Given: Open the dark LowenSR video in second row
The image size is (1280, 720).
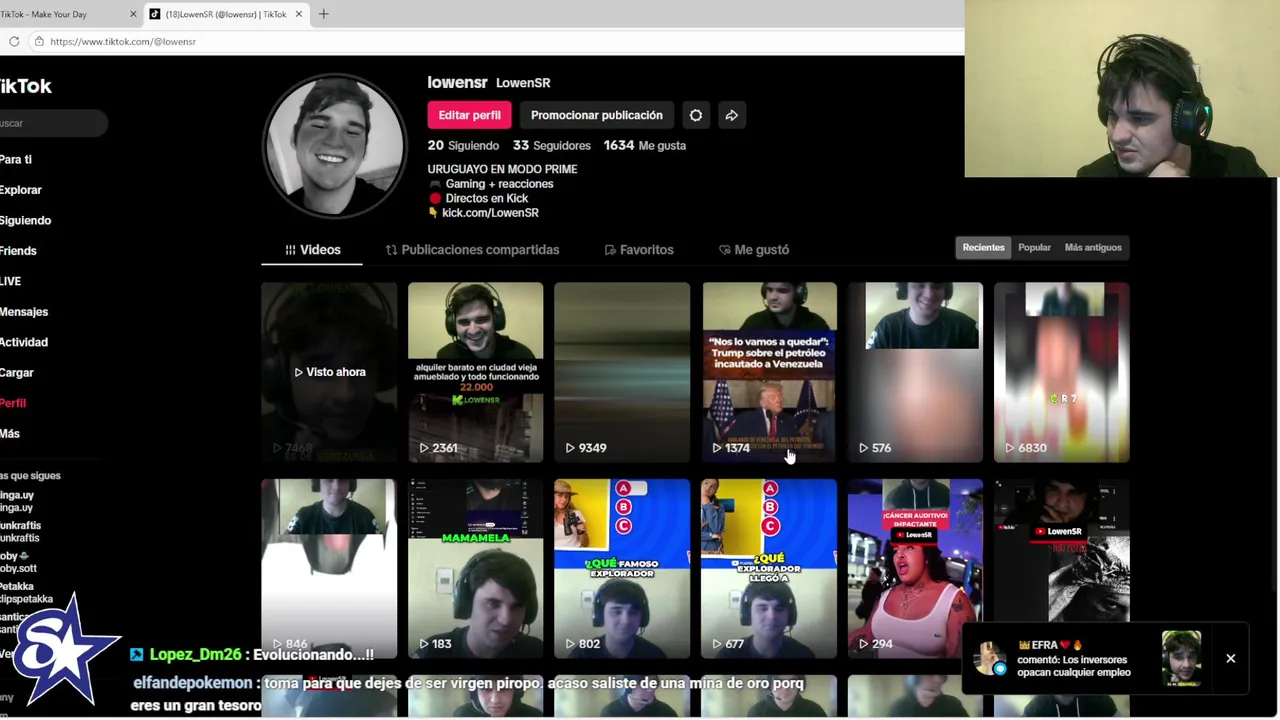Looking at the screenshot, I should [1062, 550].
